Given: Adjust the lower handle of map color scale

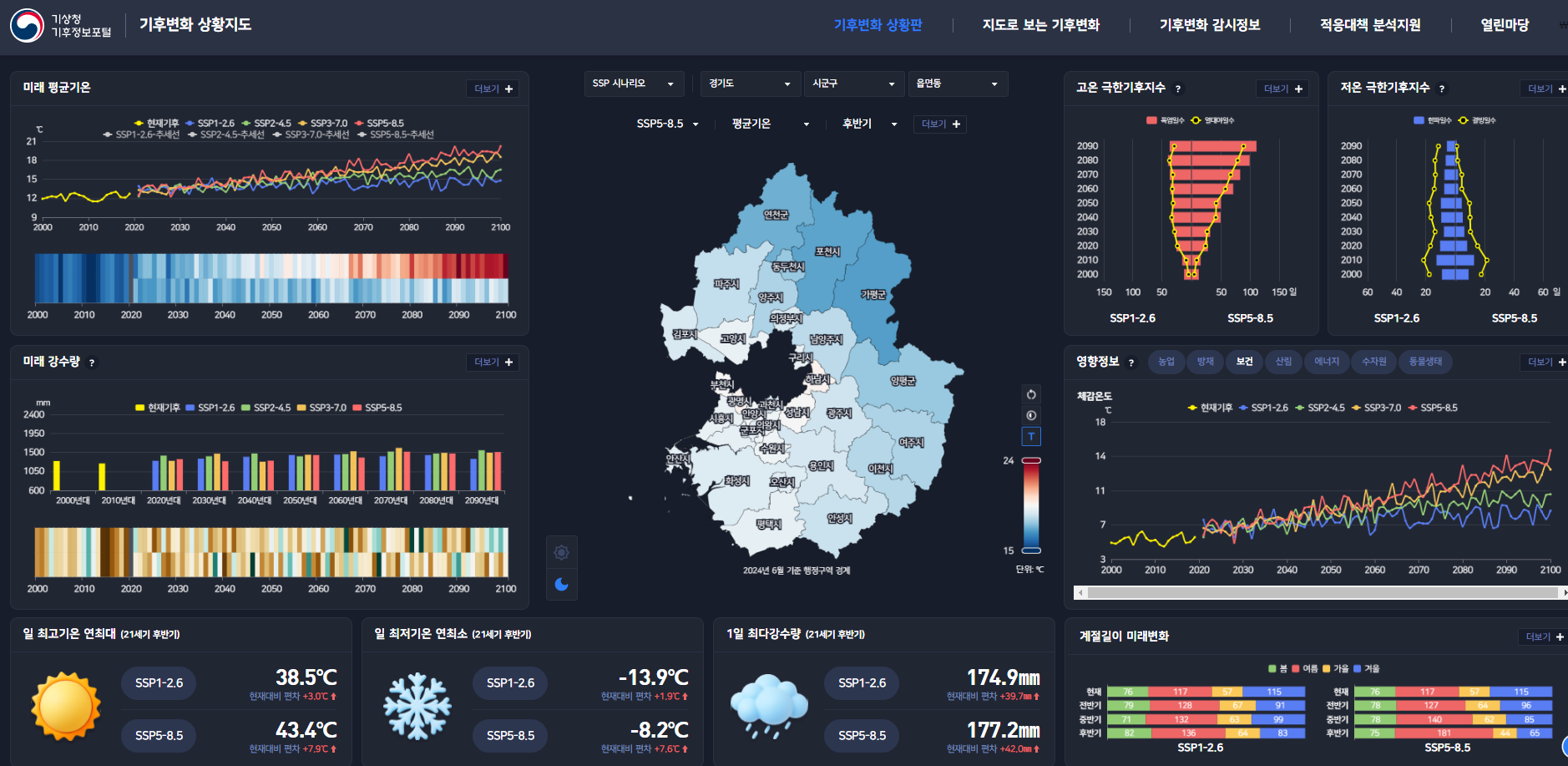Looking at the screenshot, I should click(x=1032, y=550).
